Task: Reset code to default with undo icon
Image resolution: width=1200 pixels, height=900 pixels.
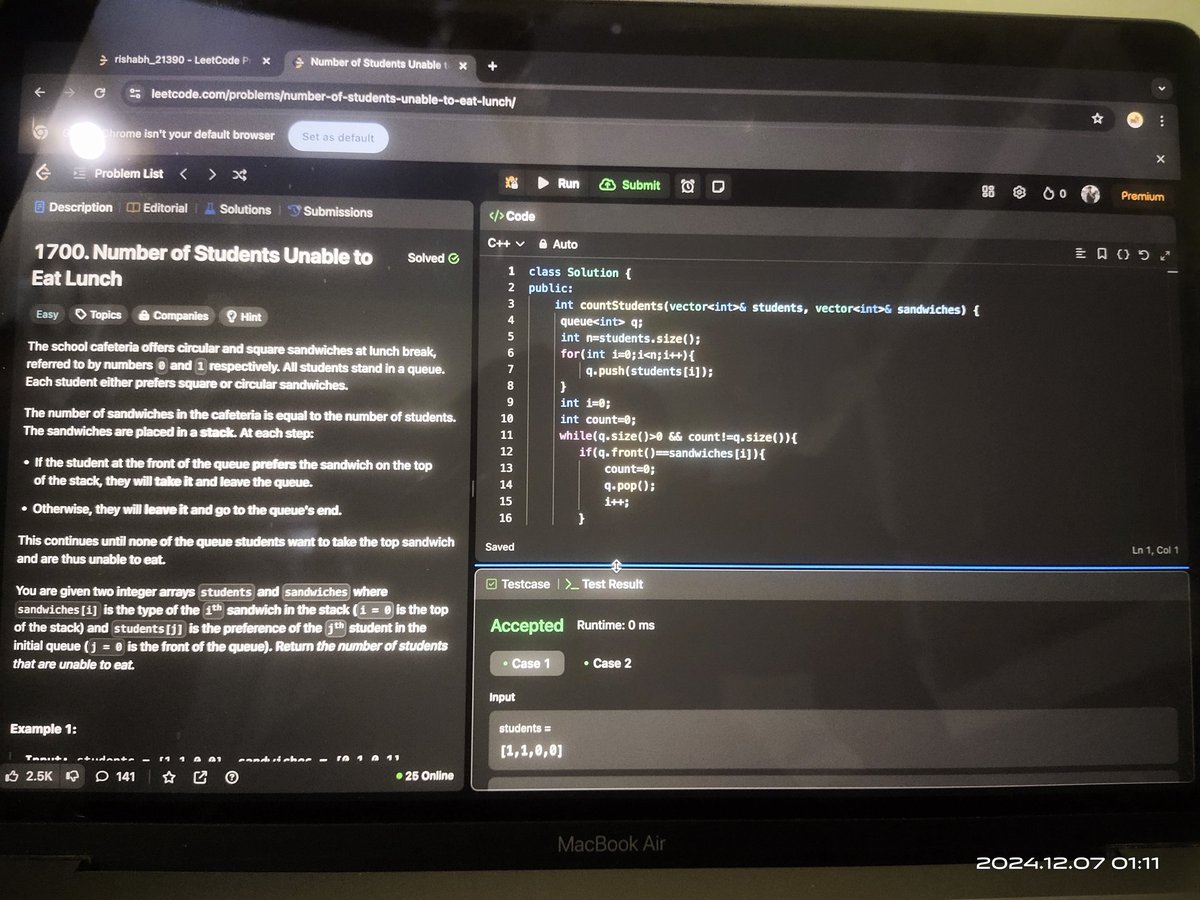Action: (x=1144, y=255)
